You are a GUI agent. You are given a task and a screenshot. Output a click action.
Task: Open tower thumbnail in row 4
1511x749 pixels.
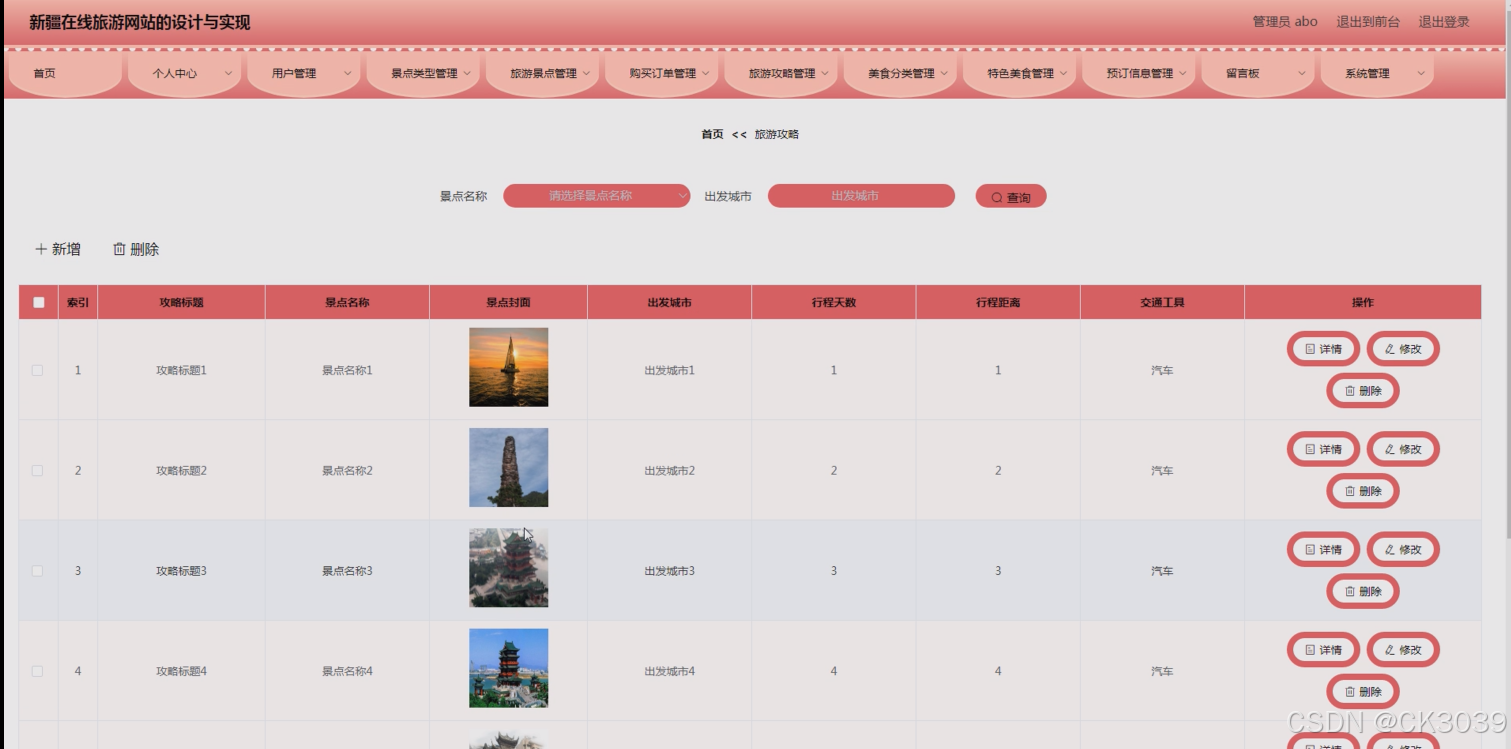pyautogui.click(x=509, y=668)
